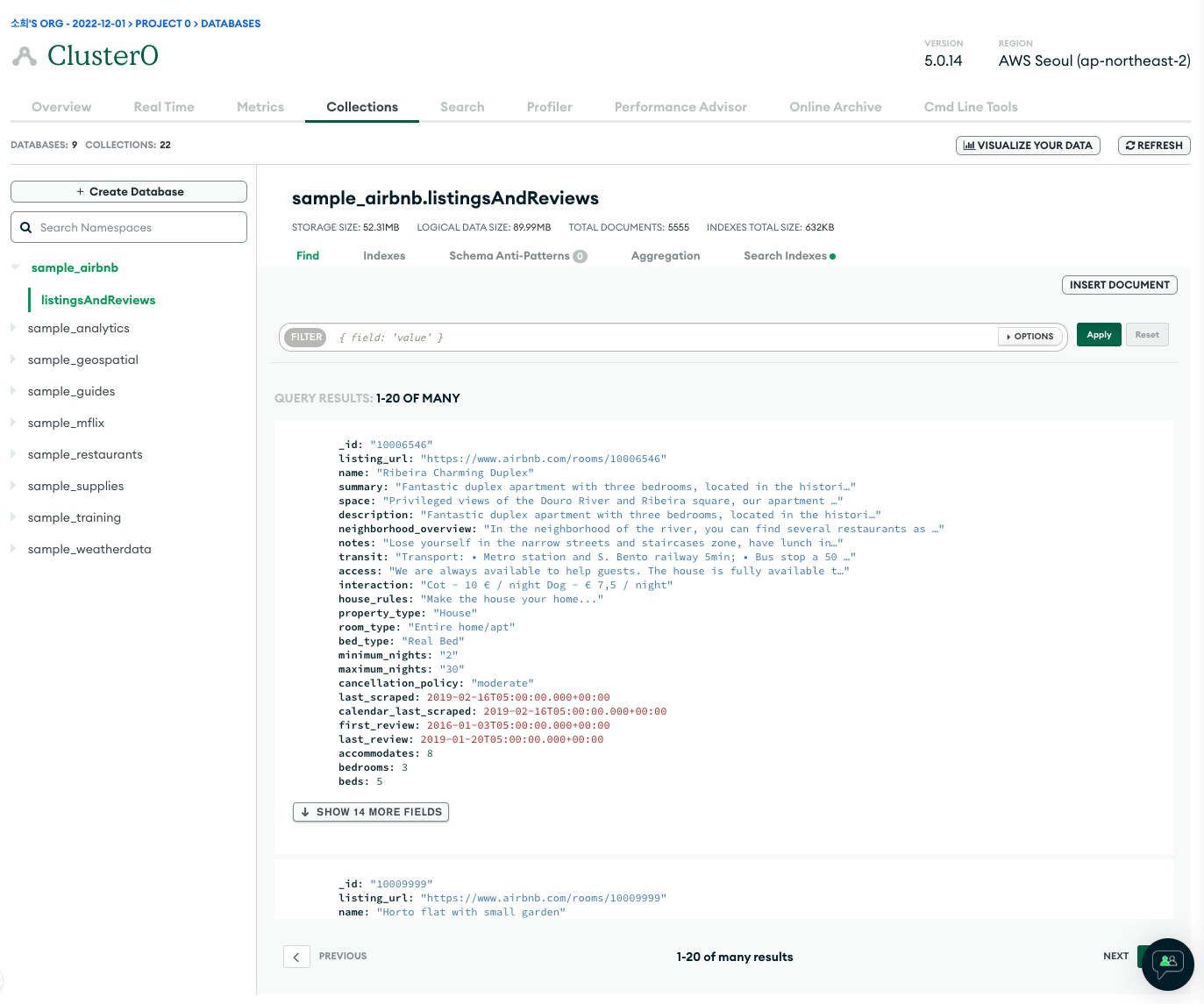
Task: Open the Search tab
Action: click(x=462, y=107)
